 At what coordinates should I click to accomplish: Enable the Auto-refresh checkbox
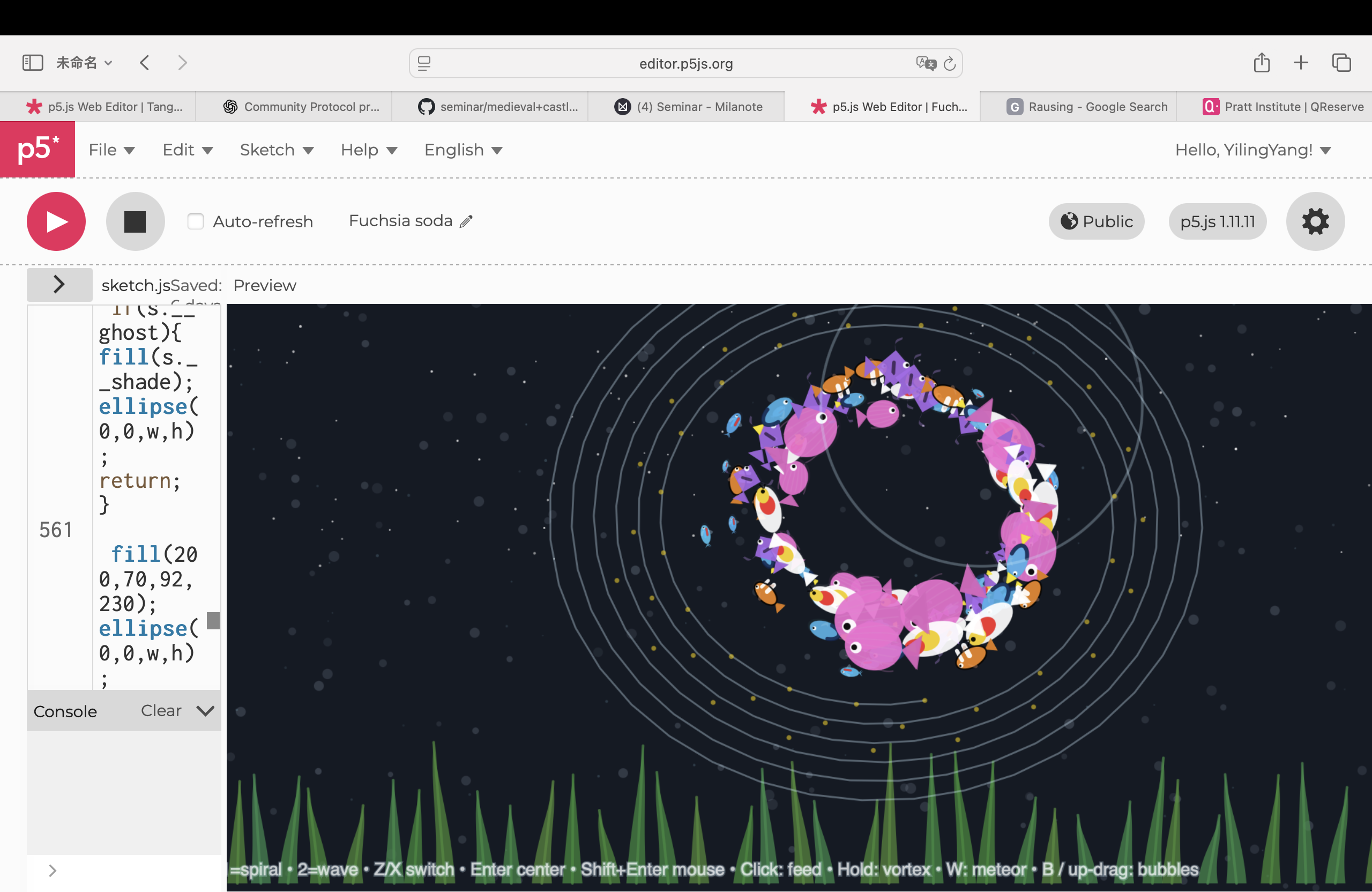196,221
